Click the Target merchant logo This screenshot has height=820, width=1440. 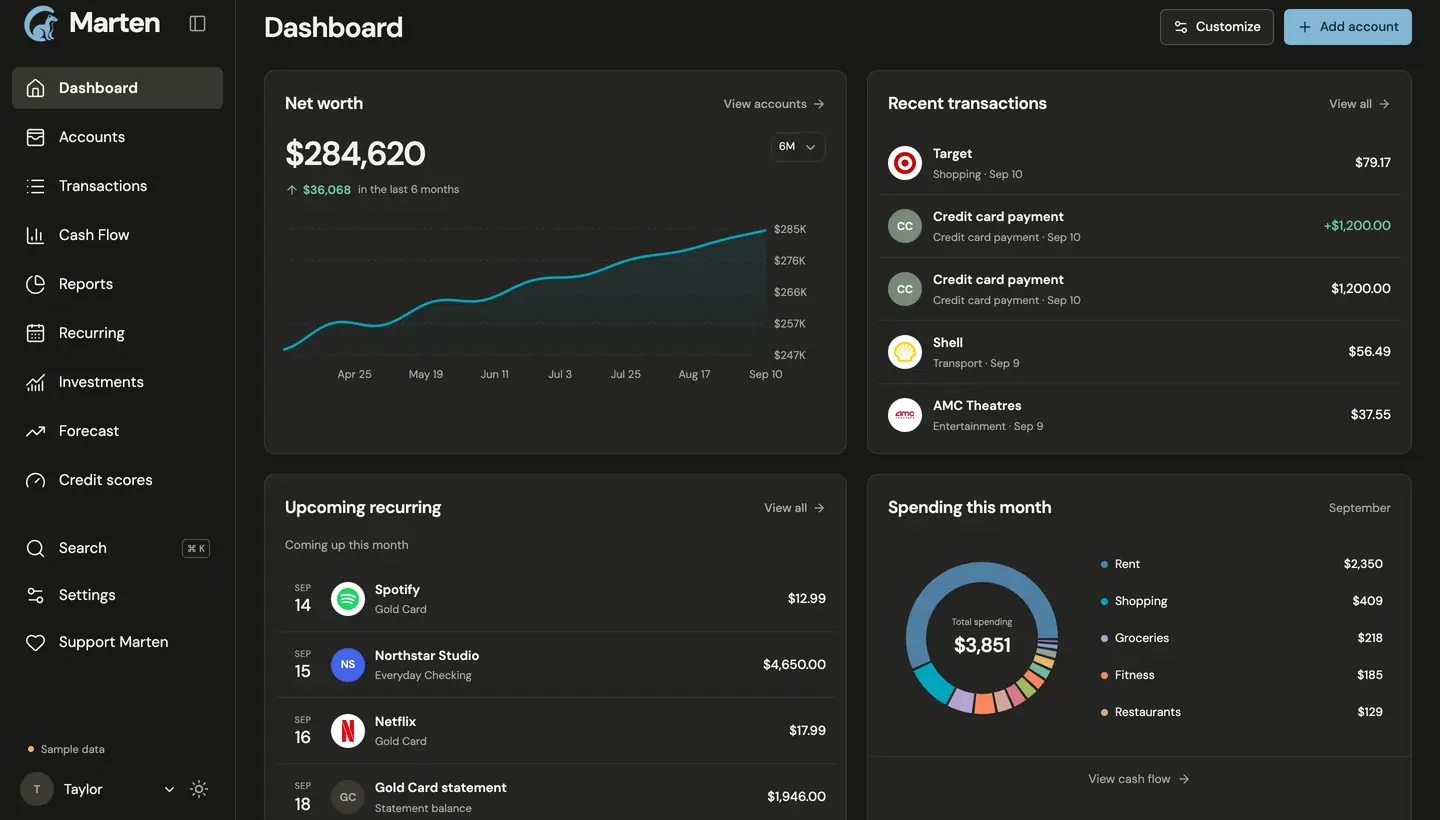coord(905,163)
